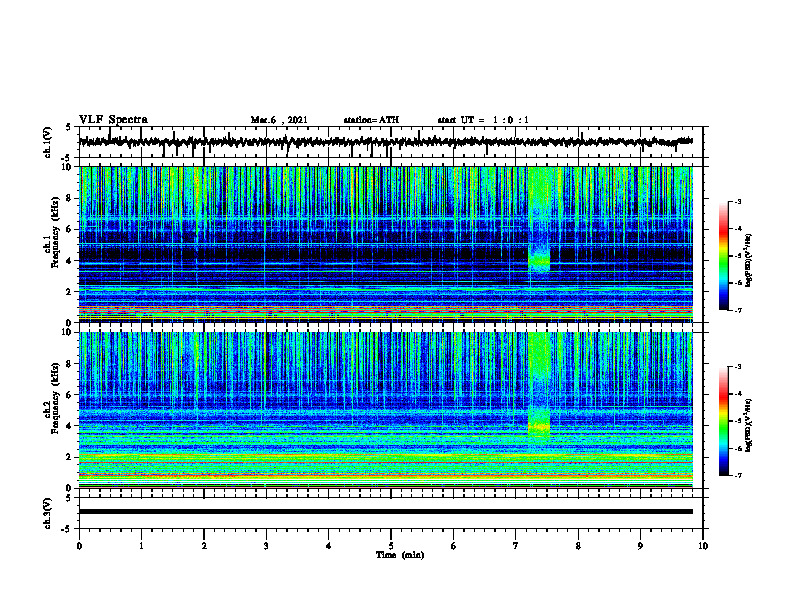Click time axis tick label "7"
The width and height of the screenshot is (792, 612).
point(516,546)
